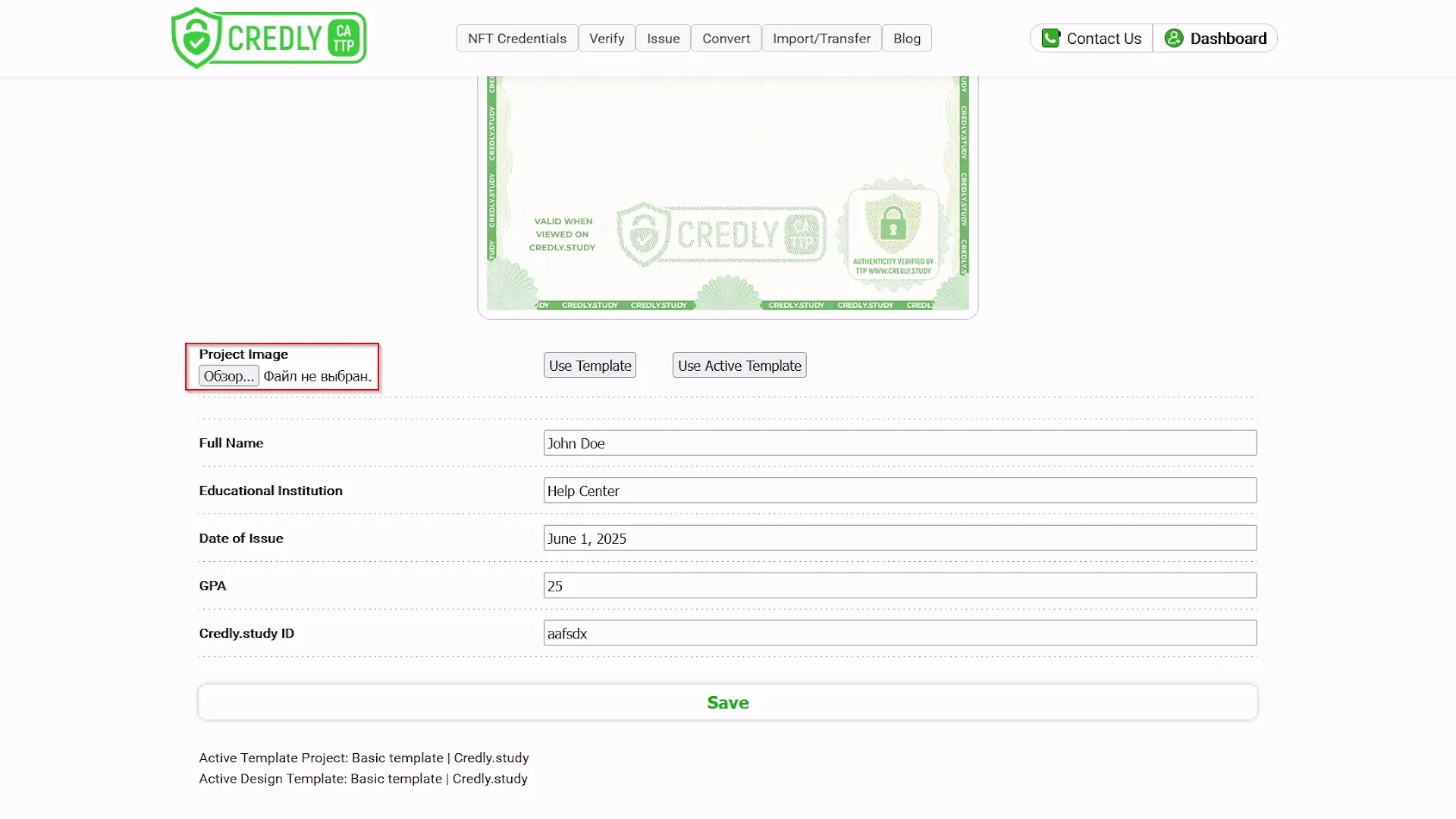This screenshot has width=1456, height=819.
Task: Click the 'Educational Institution' label
Action: point(271,491)
